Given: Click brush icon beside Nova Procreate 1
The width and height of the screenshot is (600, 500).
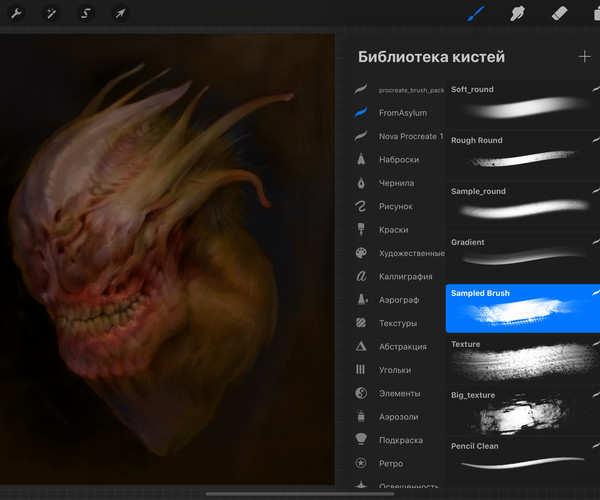Looking at the screenshot, I should coord(361,136).
